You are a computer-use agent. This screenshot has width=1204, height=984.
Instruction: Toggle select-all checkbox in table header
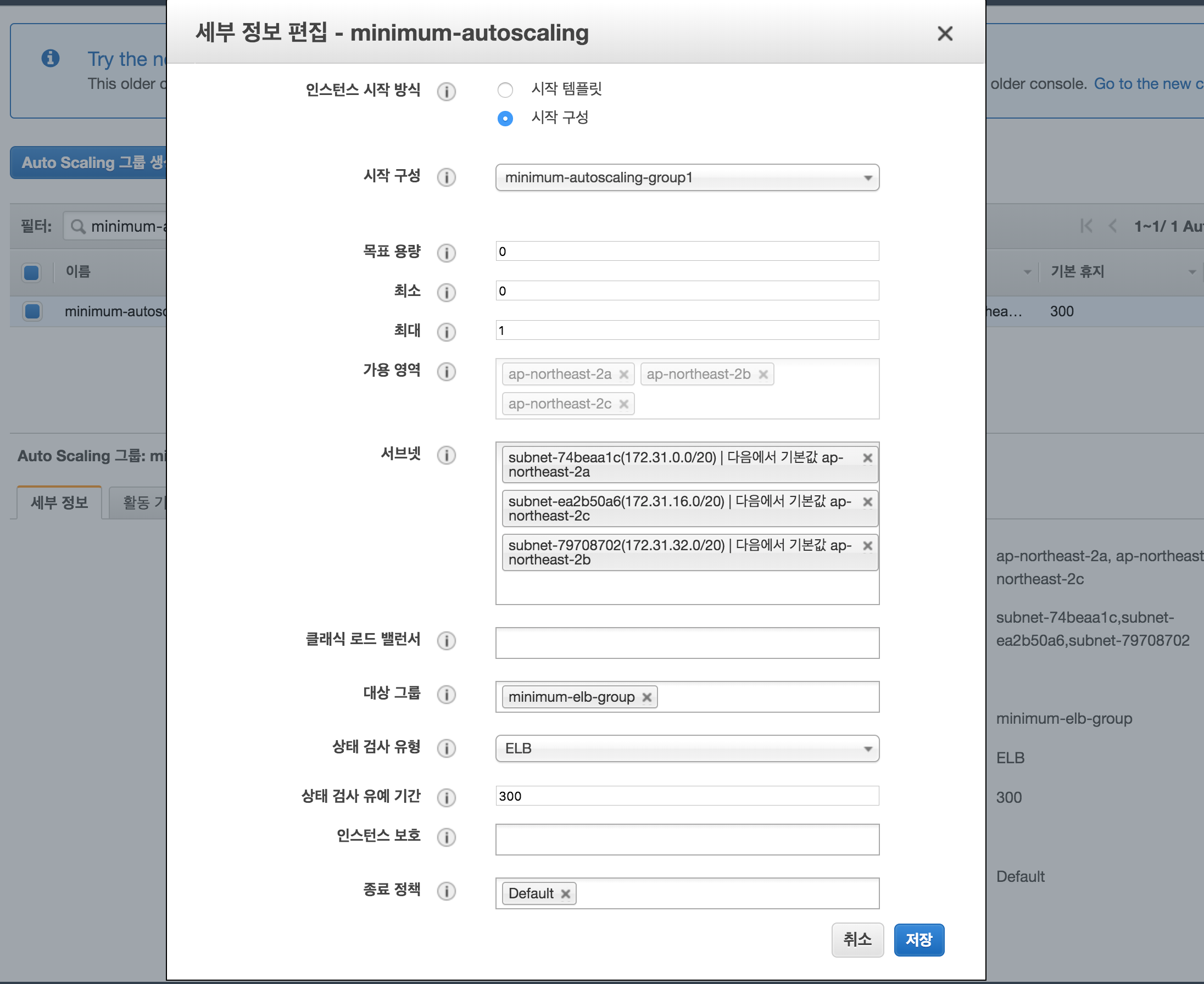[x=32, y=273]
